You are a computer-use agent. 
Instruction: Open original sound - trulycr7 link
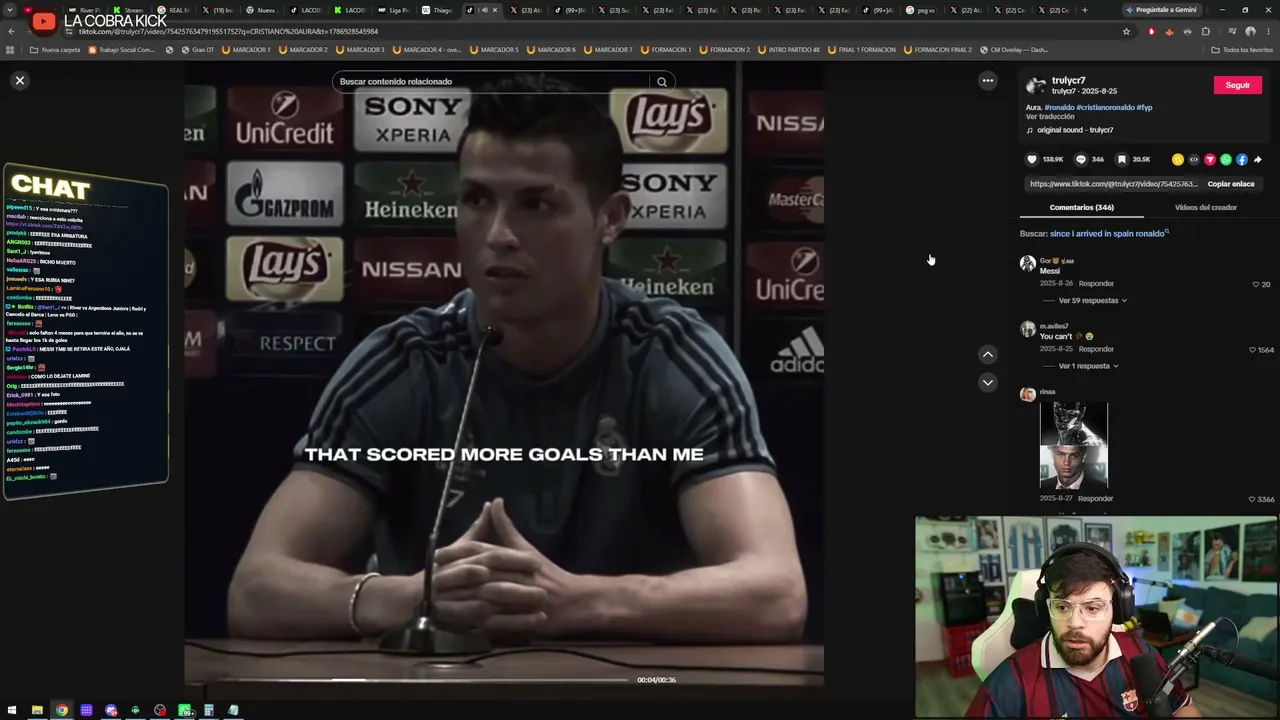point(1075,130)
